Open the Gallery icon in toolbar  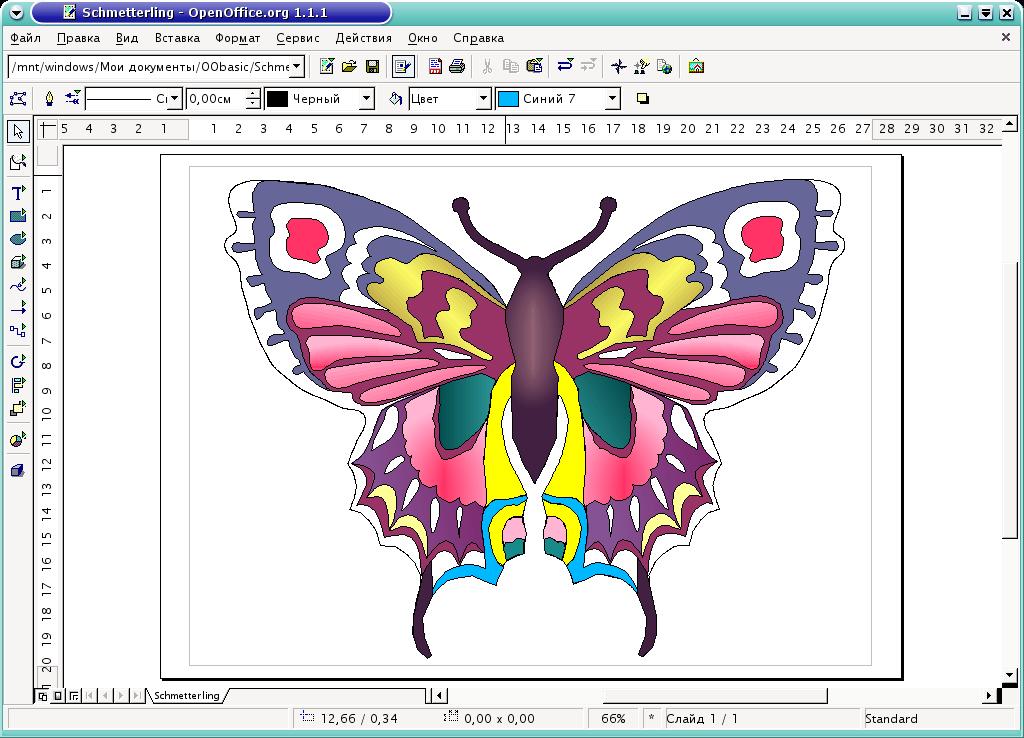pos(696,67)
